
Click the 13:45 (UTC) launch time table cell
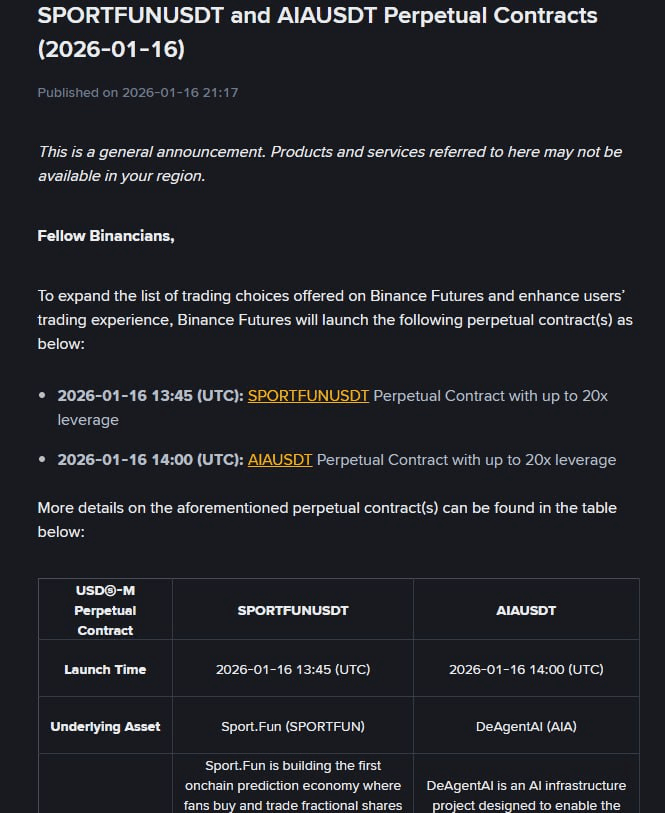tap(293, 669)
